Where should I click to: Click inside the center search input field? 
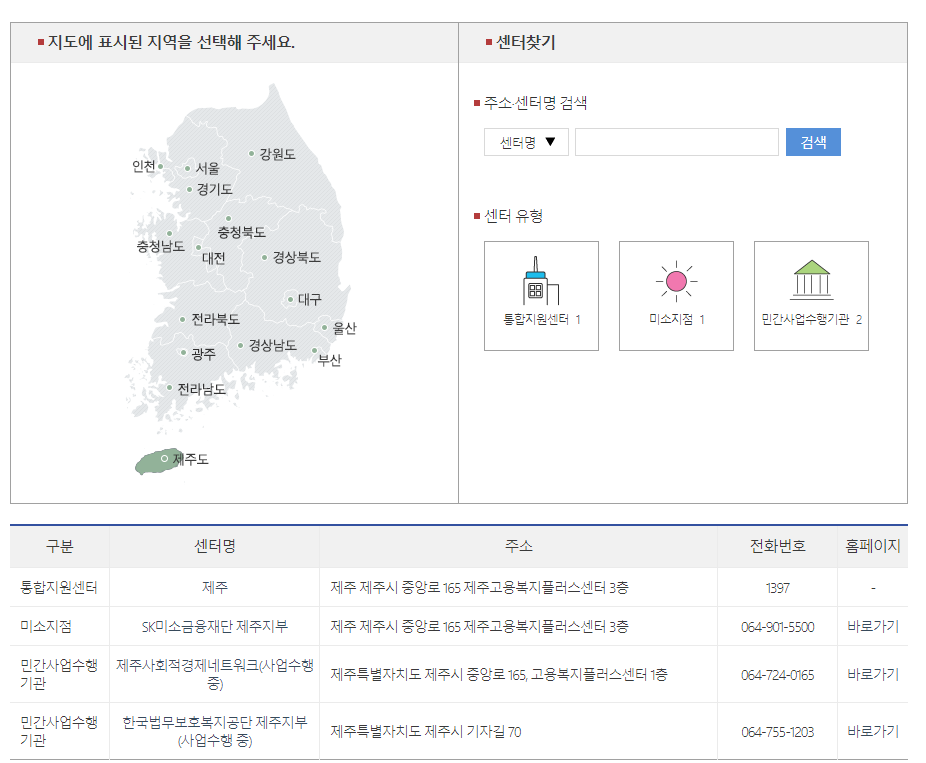[675, 142]
